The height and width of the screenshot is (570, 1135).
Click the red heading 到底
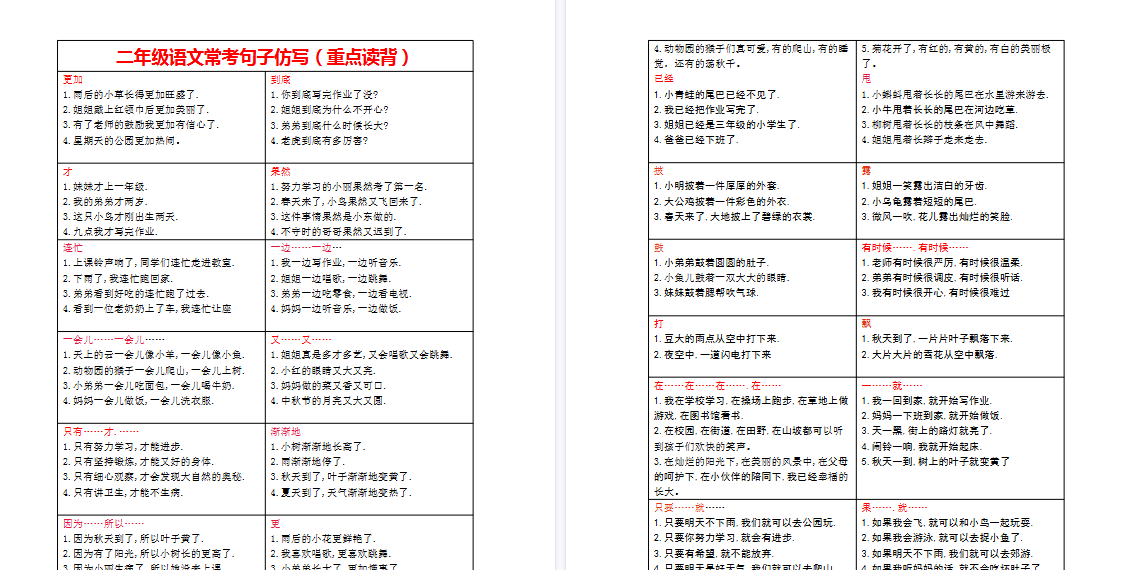281,79
